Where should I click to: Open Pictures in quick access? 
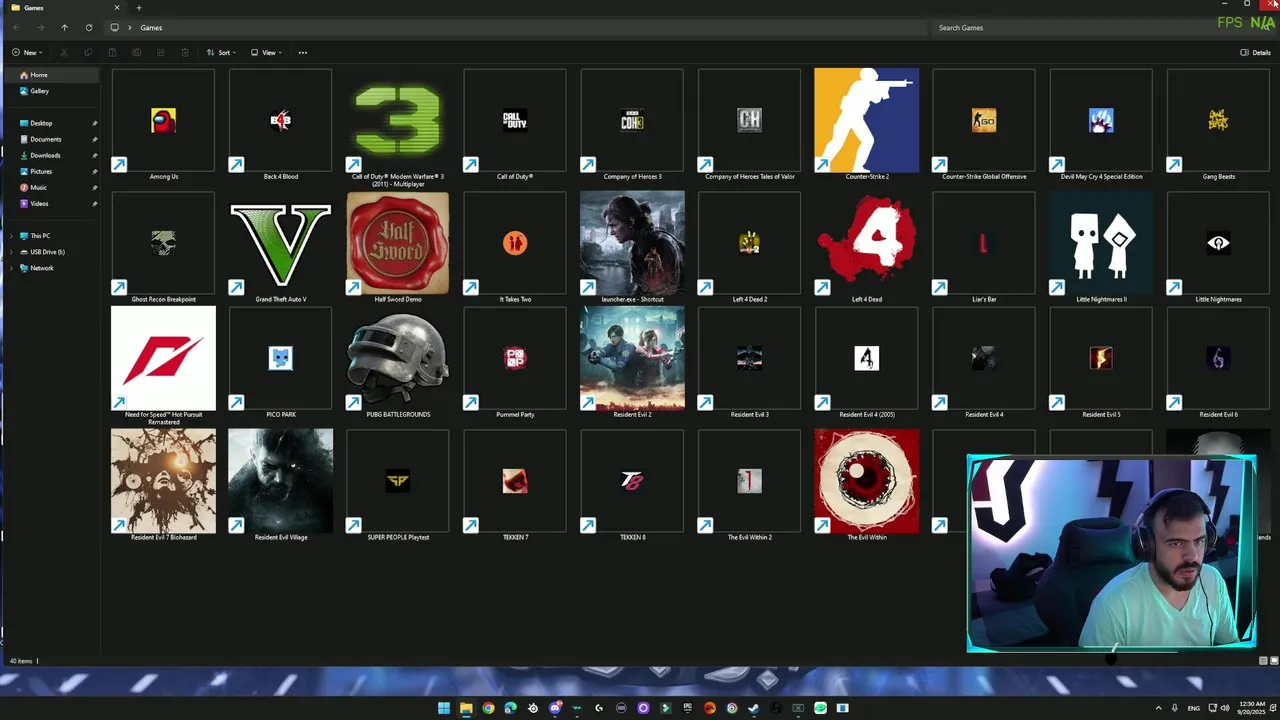[50, 171]
